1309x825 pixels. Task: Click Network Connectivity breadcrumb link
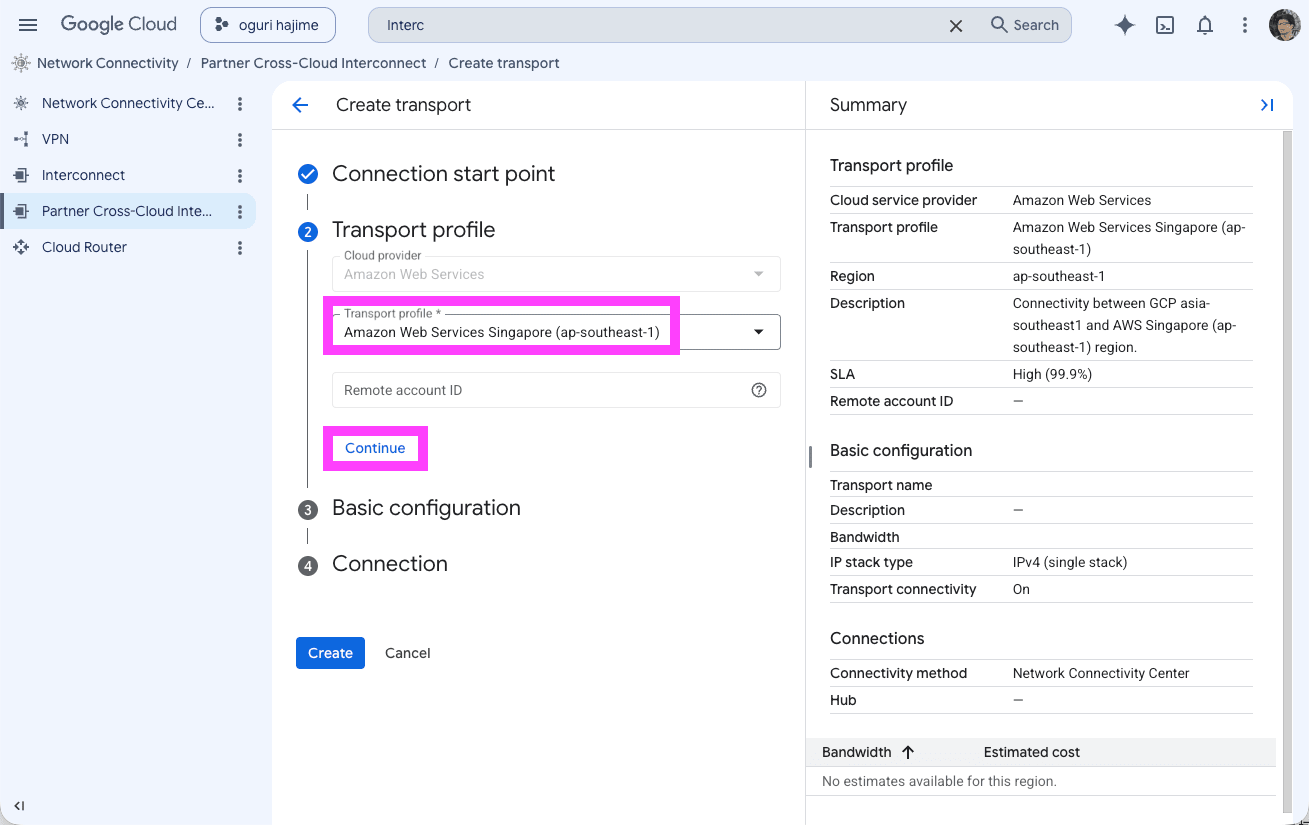tap(107, 63)
